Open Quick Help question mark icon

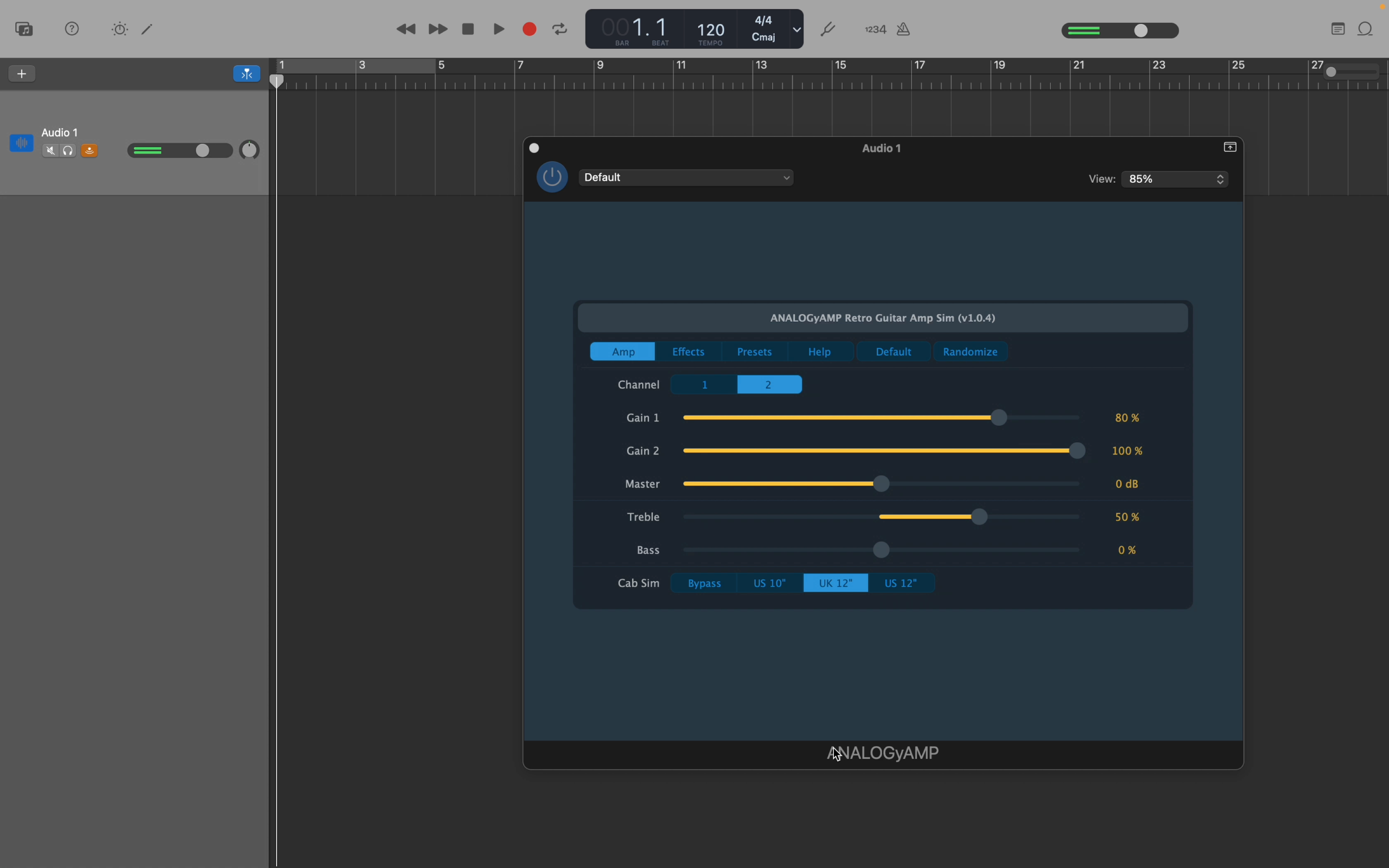click(x=72, y=29)
